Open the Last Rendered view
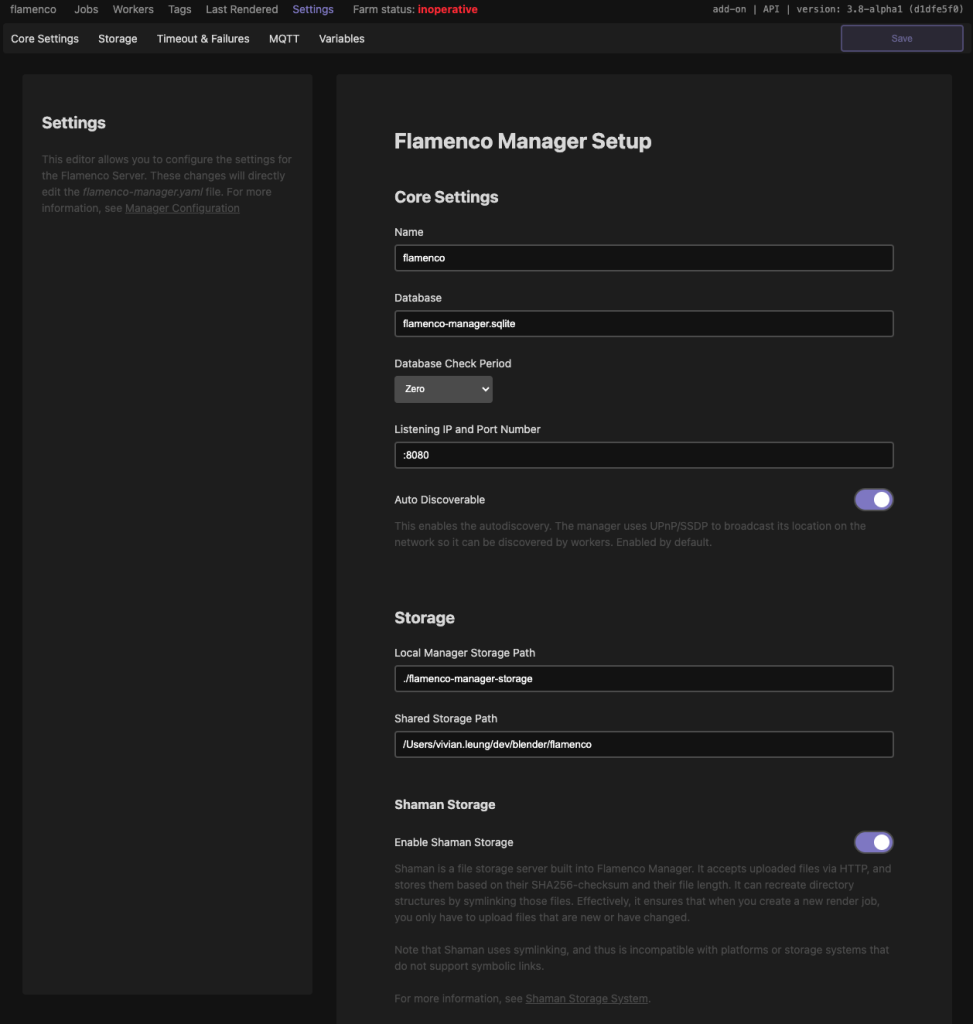This screenshot has width=973, height=1024. point(242,9)
